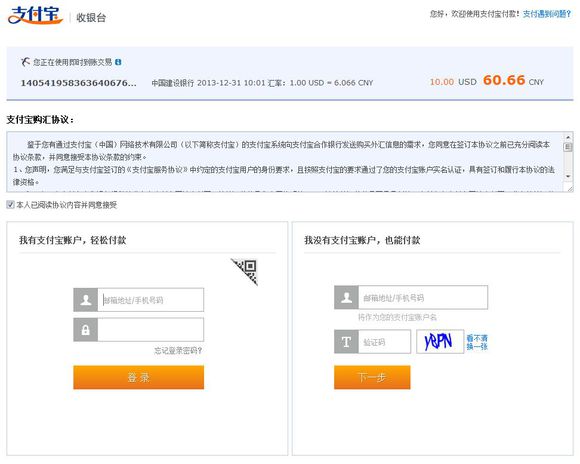580x464 pixels.
Task: Click the user icon in right no-account form
Action: [346, 297]
